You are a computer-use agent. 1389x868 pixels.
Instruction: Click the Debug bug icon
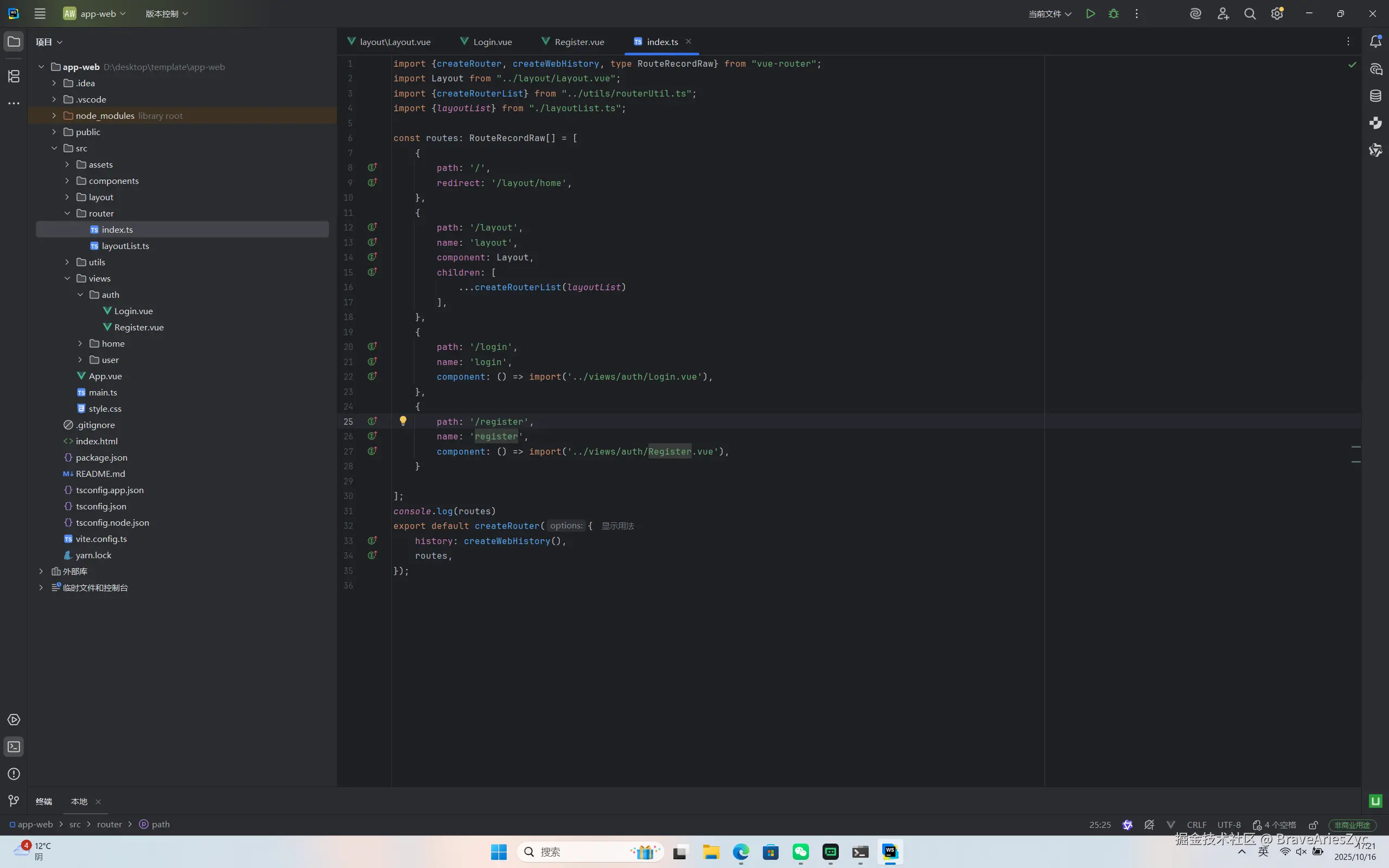[1113, 14]
